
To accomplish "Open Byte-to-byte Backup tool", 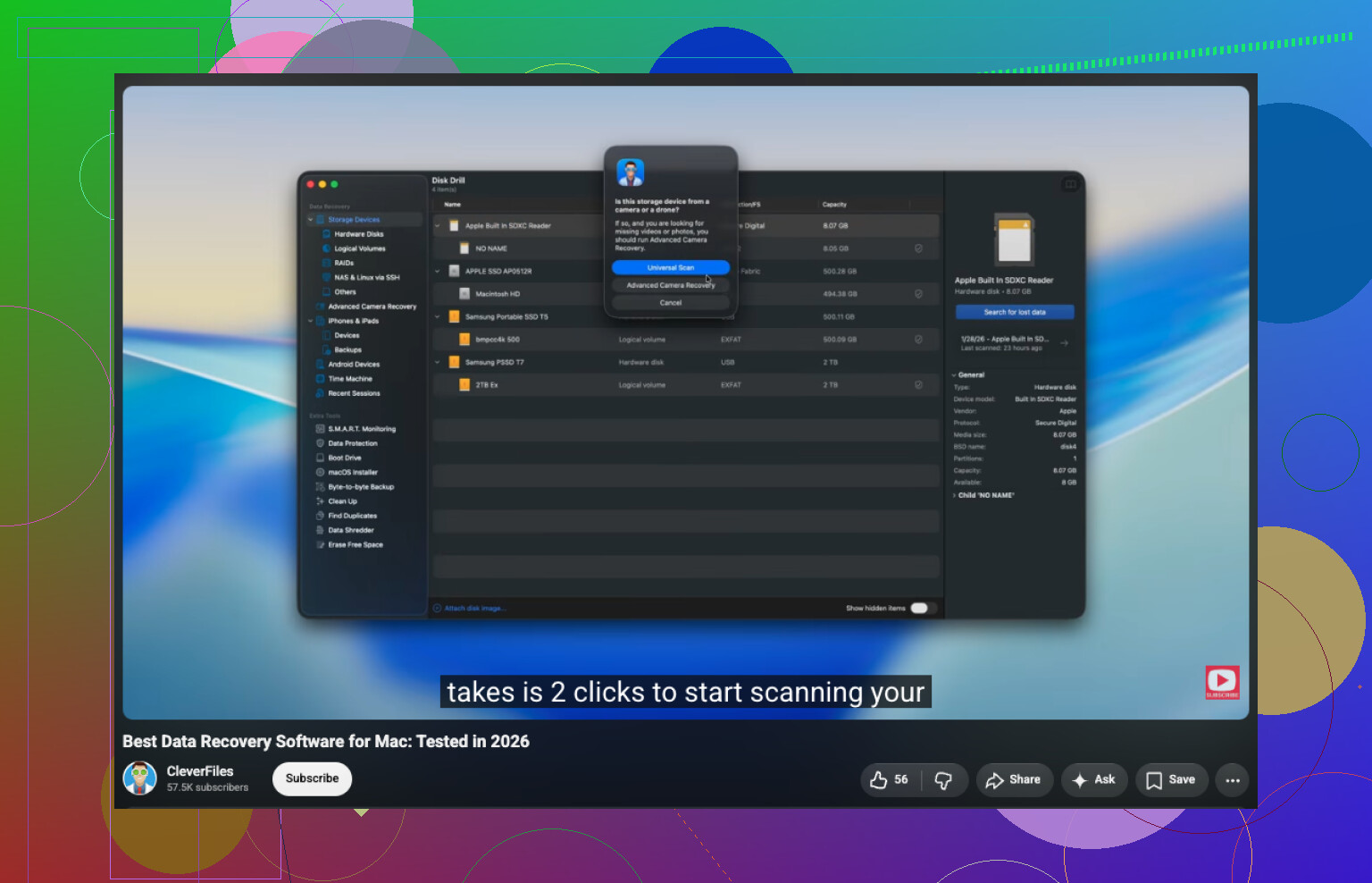I will point(360,487).
